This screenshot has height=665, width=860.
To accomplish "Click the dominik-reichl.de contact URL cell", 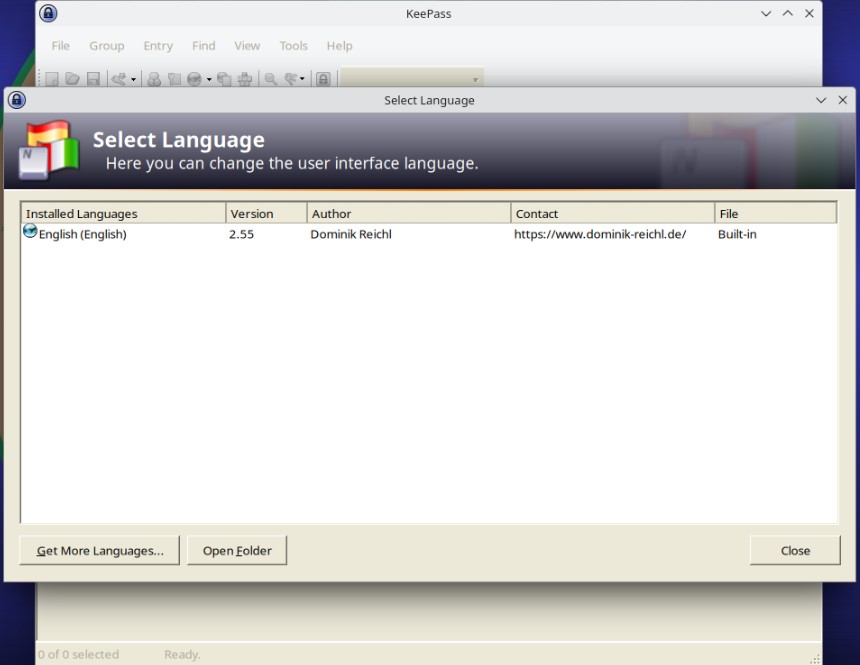I will [600, 234].
